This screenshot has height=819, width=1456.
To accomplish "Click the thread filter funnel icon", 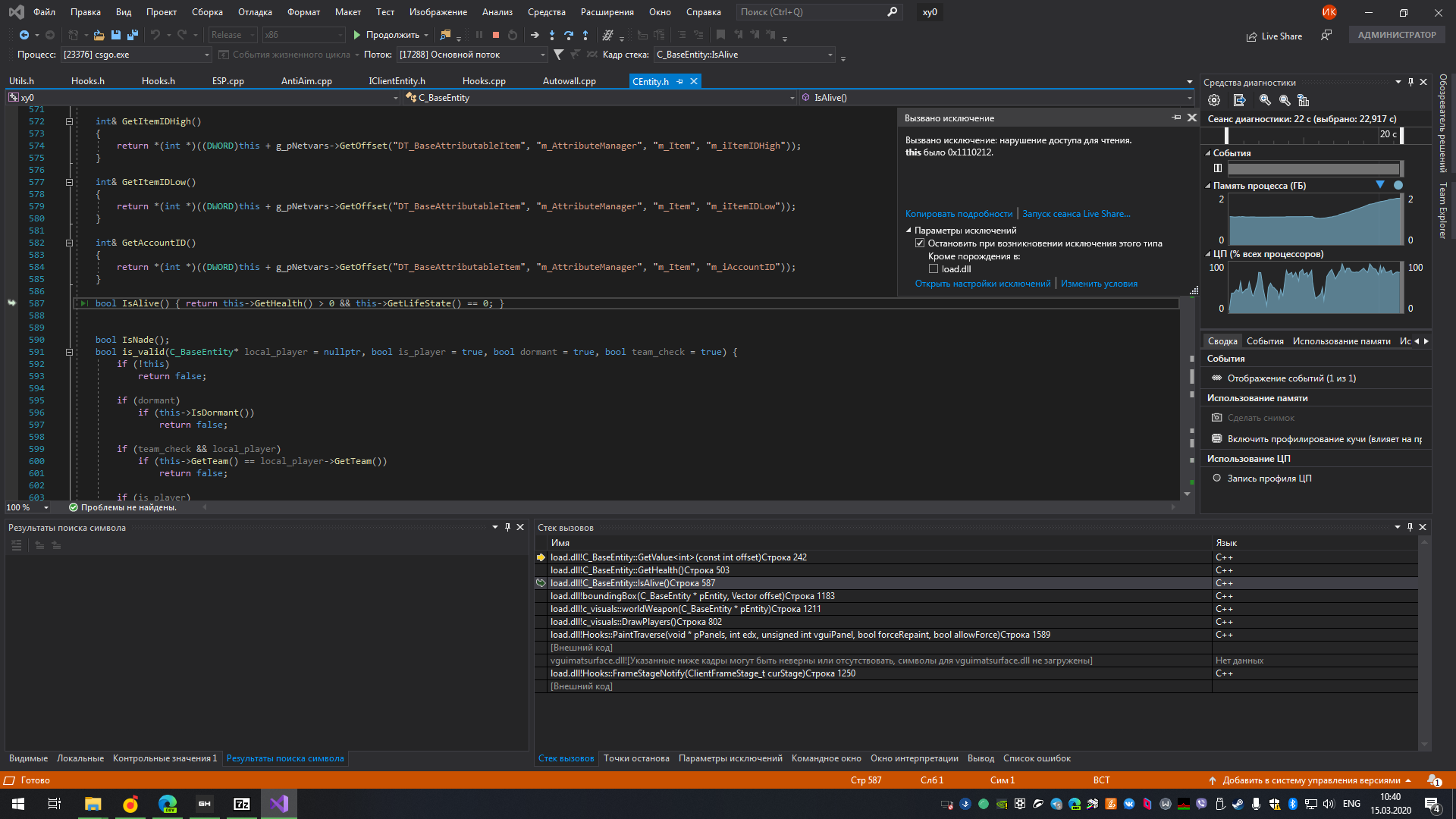I will click(x=559, y=55).
